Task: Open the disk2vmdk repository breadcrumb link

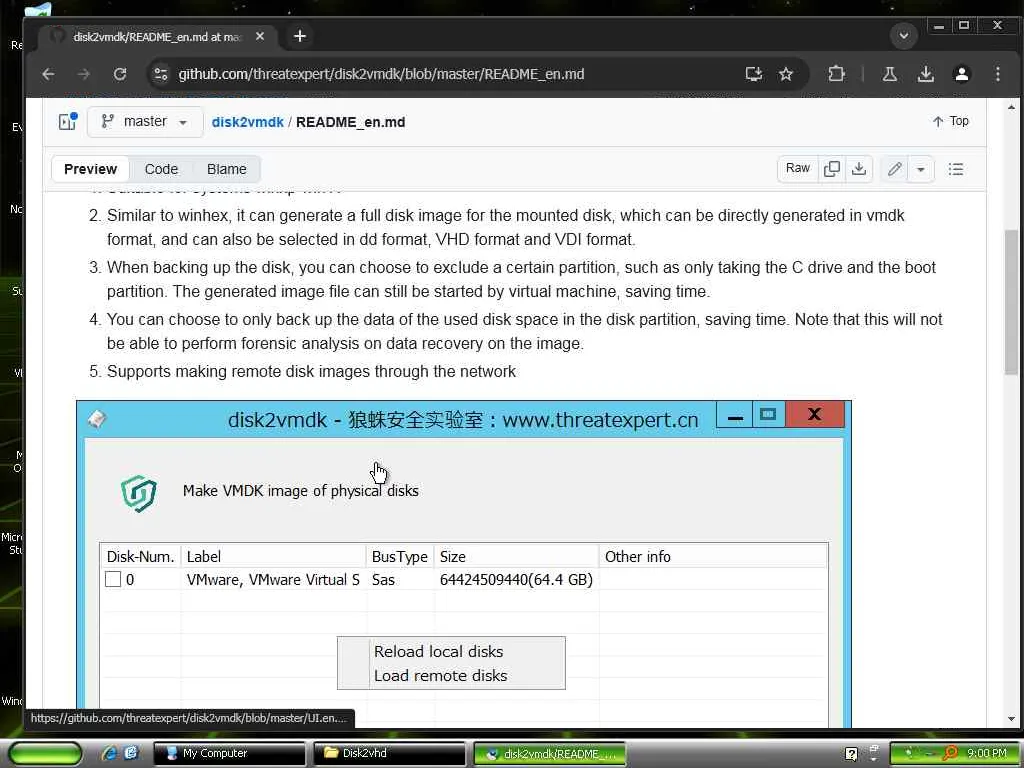Action: (248, 122)
